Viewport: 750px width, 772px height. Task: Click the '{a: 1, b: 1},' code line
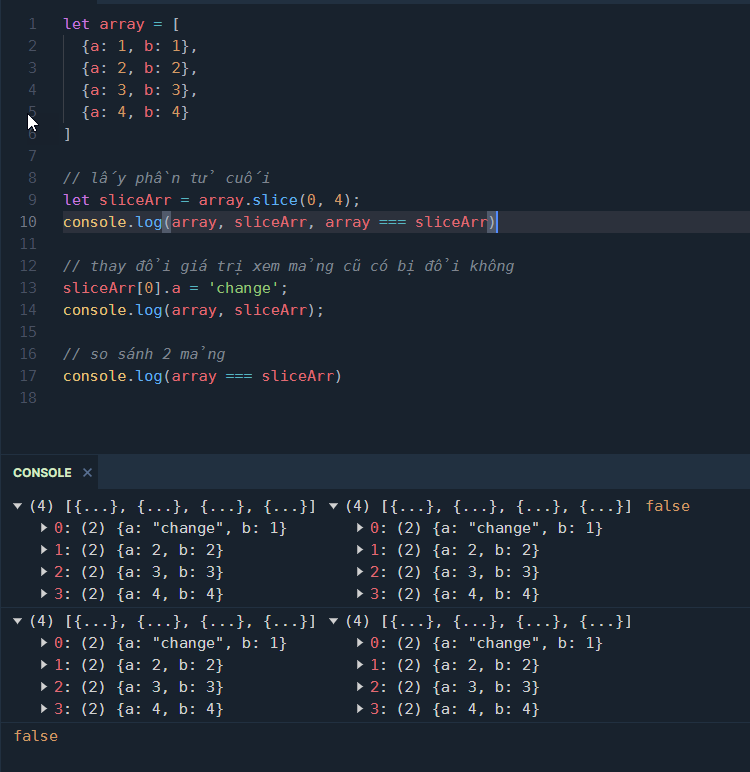point(139,46)
